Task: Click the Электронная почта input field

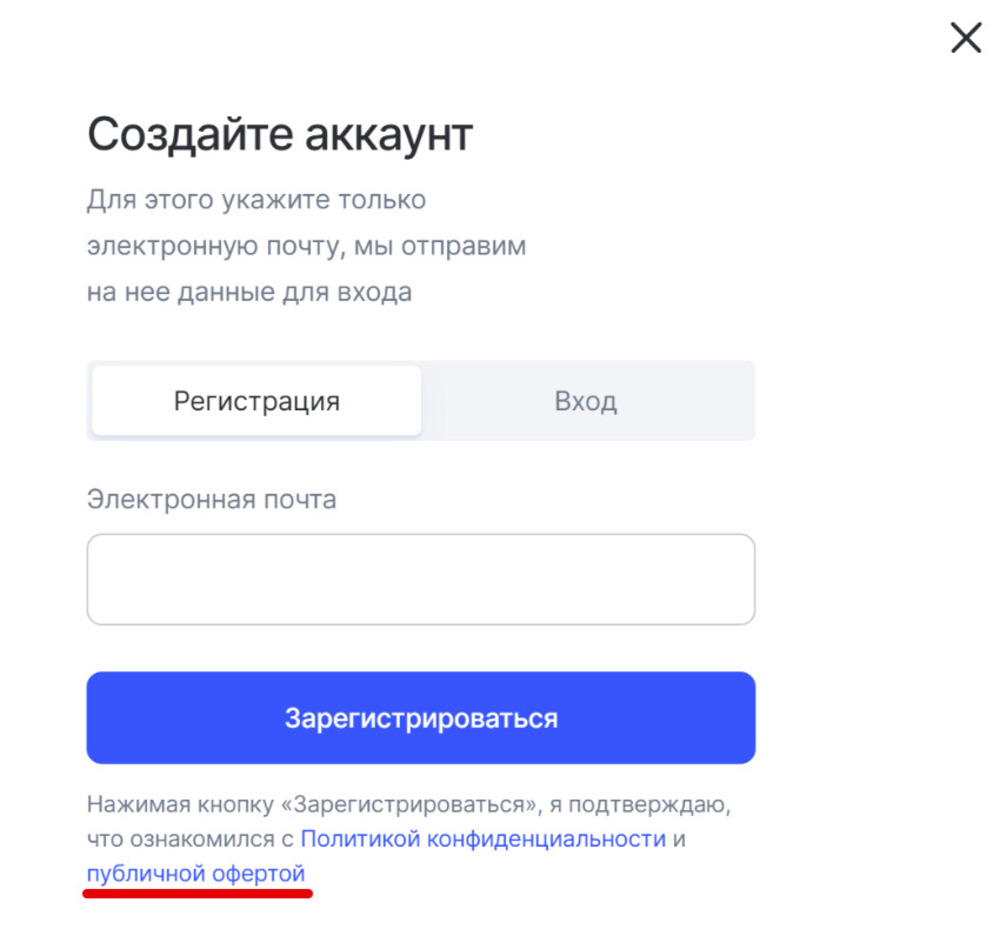Action: click(x=420, y=580)
